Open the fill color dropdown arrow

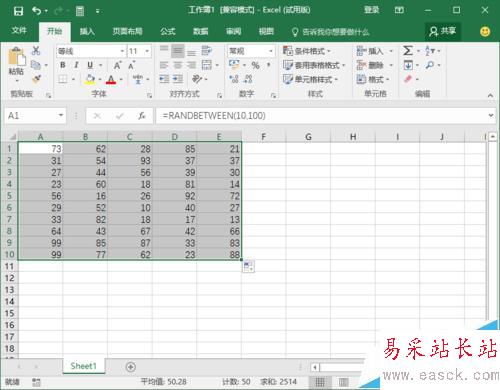click(100, 79)
